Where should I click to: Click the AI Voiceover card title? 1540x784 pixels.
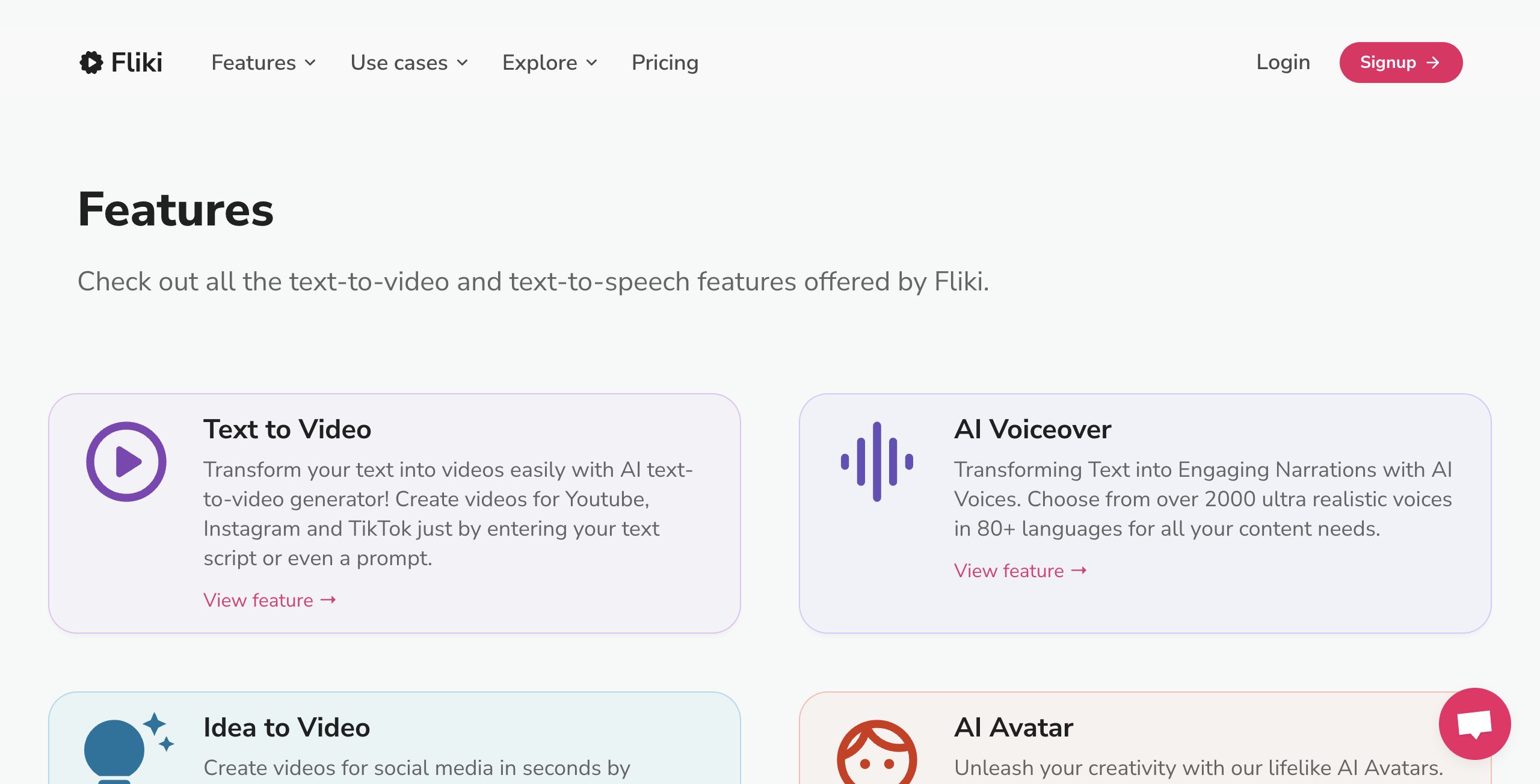[x=1032, y=429]
